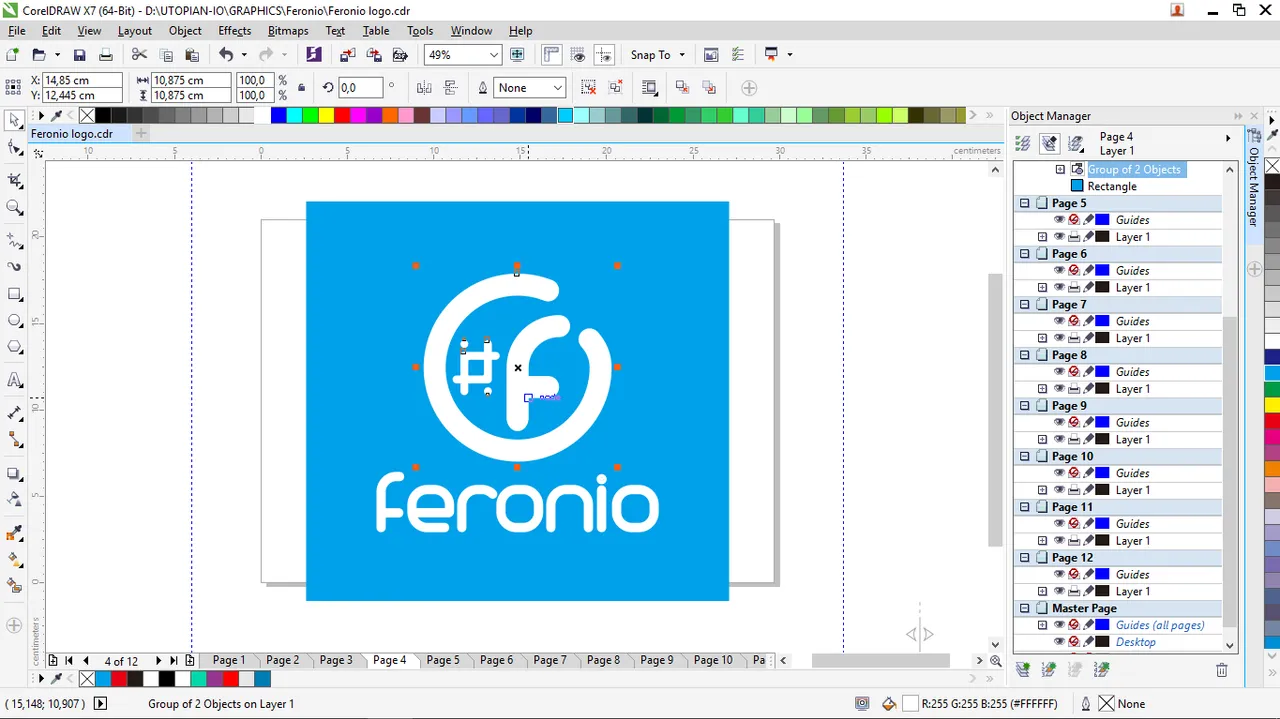Click the Print icon in the toolbar

105,55
